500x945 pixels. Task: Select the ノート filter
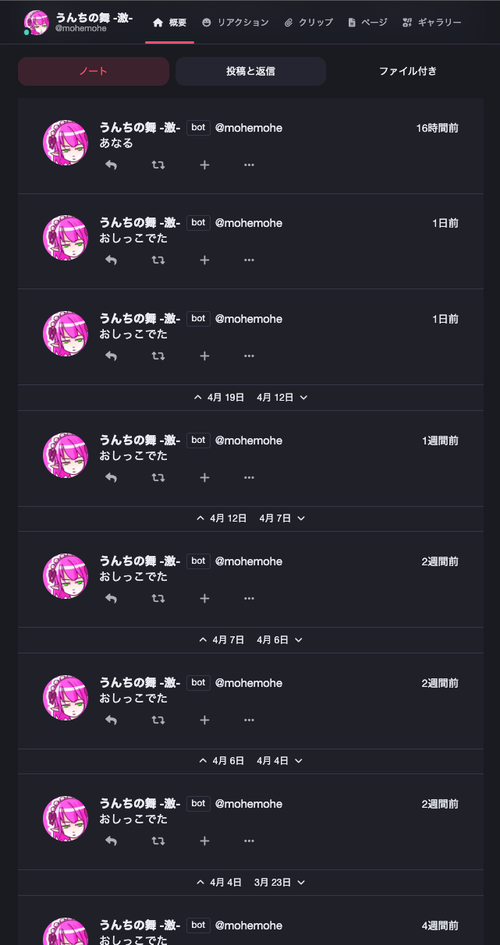coord(93,71)
